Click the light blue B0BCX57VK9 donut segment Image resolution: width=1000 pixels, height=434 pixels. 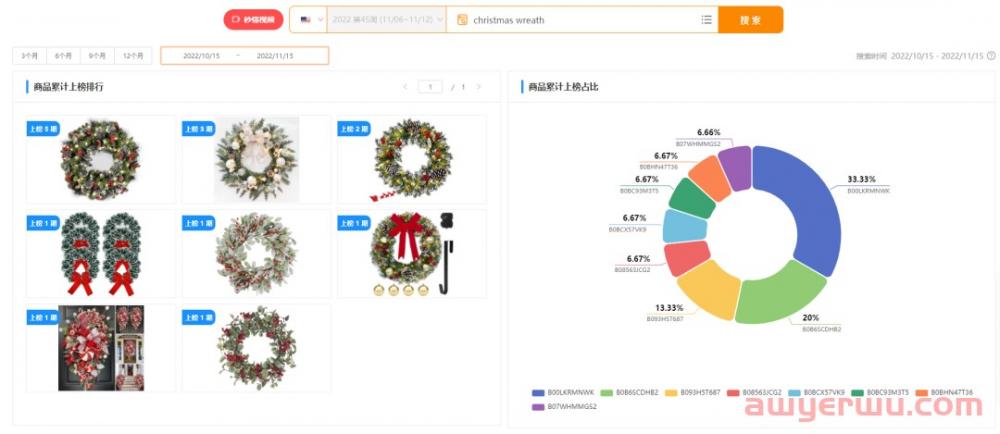tap(684, 226)
